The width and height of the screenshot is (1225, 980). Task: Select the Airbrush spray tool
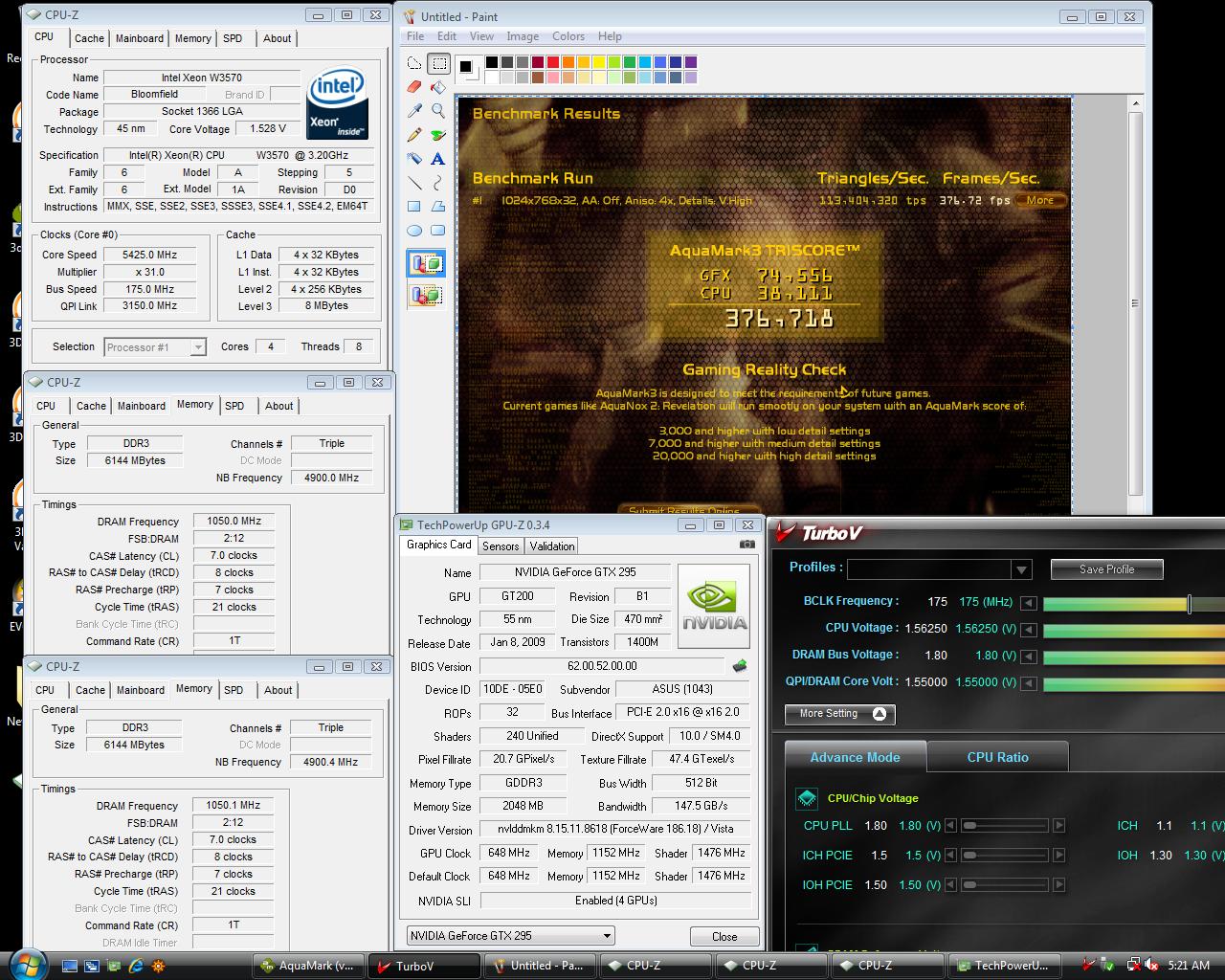point(414,159)
